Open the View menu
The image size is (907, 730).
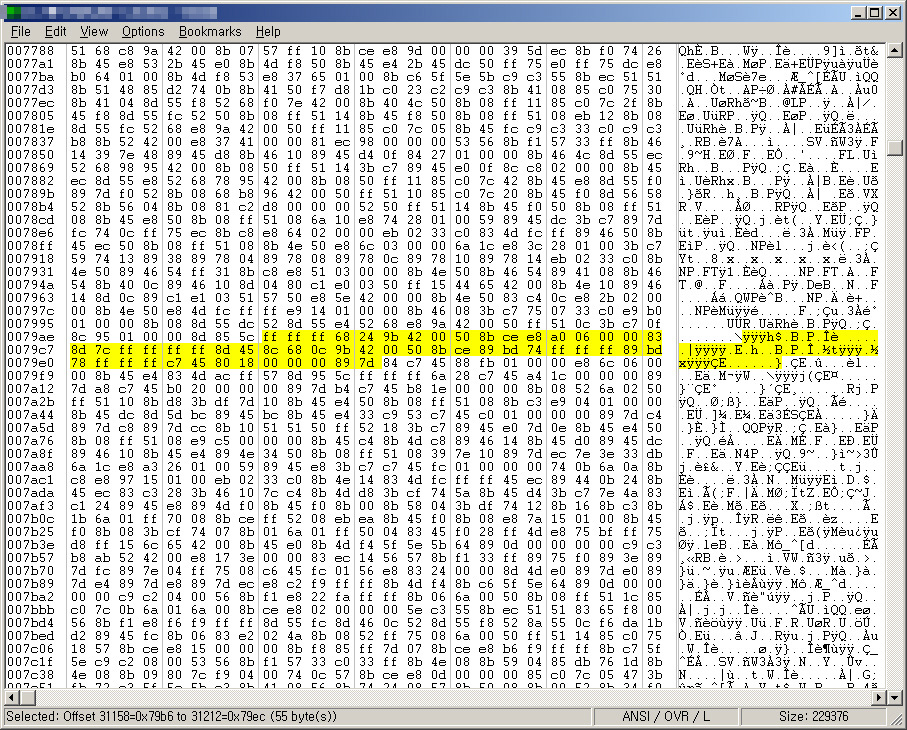94,32
